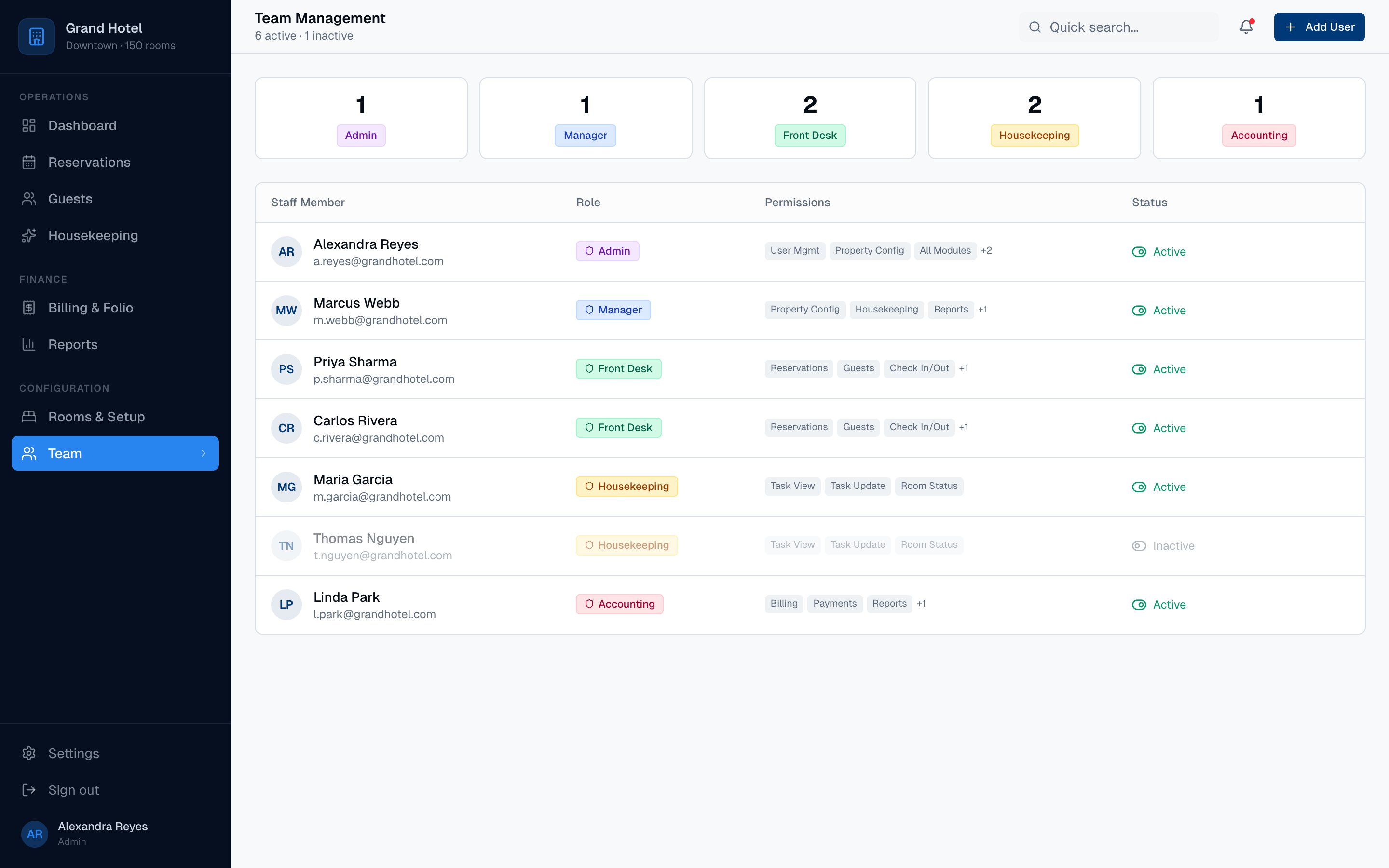The height and width of the screenshot is (868, 1389).
Task: Click the shield icon in Alexandra's Admin badge
Action: pyautogui.click(x=589, y=251)
